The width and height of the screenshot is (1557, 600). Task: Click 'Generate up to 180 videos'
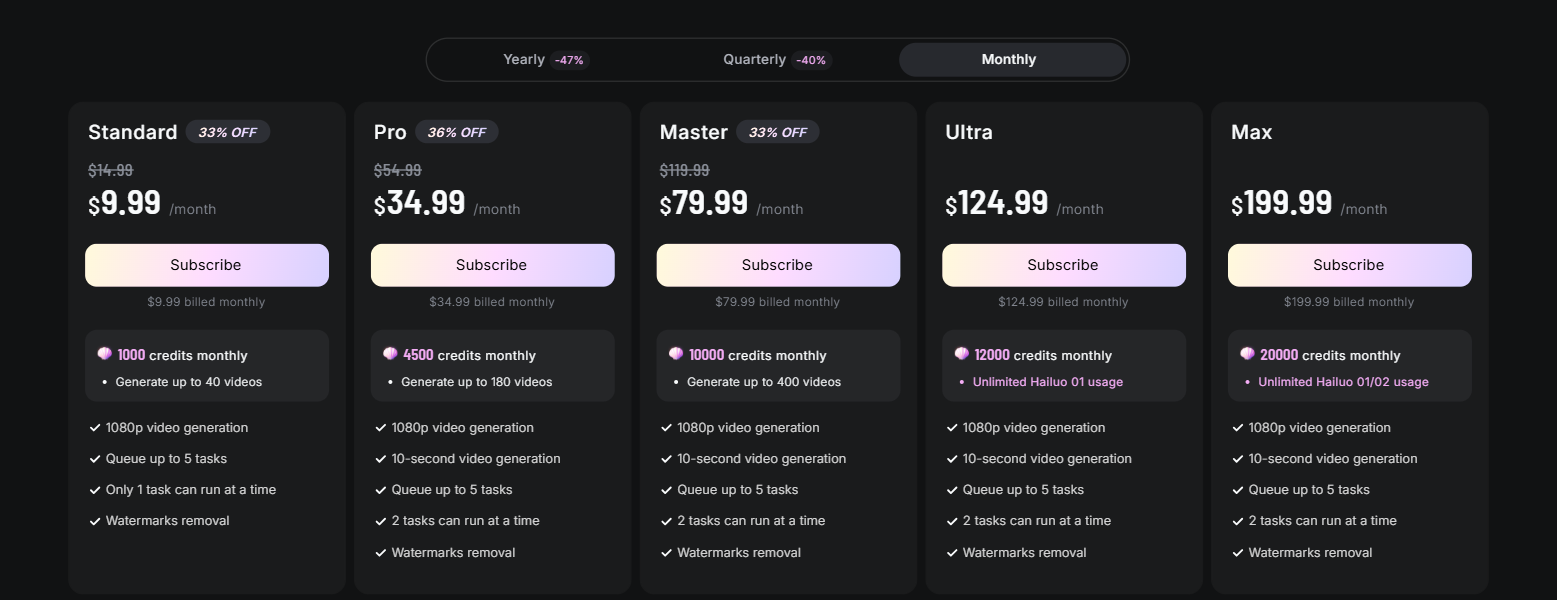(477, 382)
